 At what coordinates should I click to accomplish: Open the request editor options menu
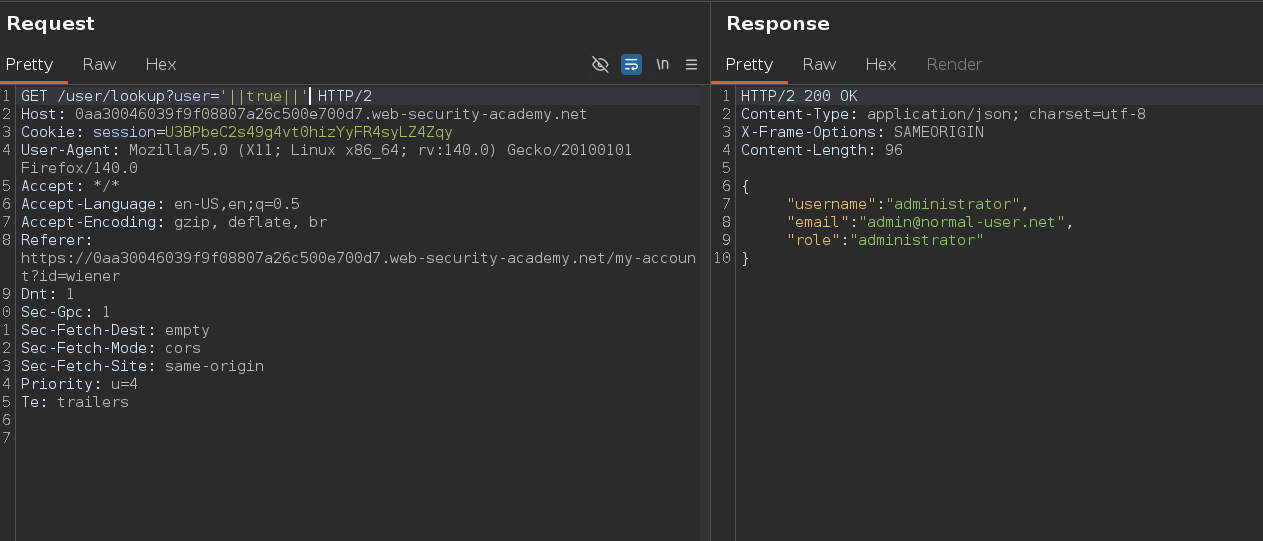coord(691,64)
